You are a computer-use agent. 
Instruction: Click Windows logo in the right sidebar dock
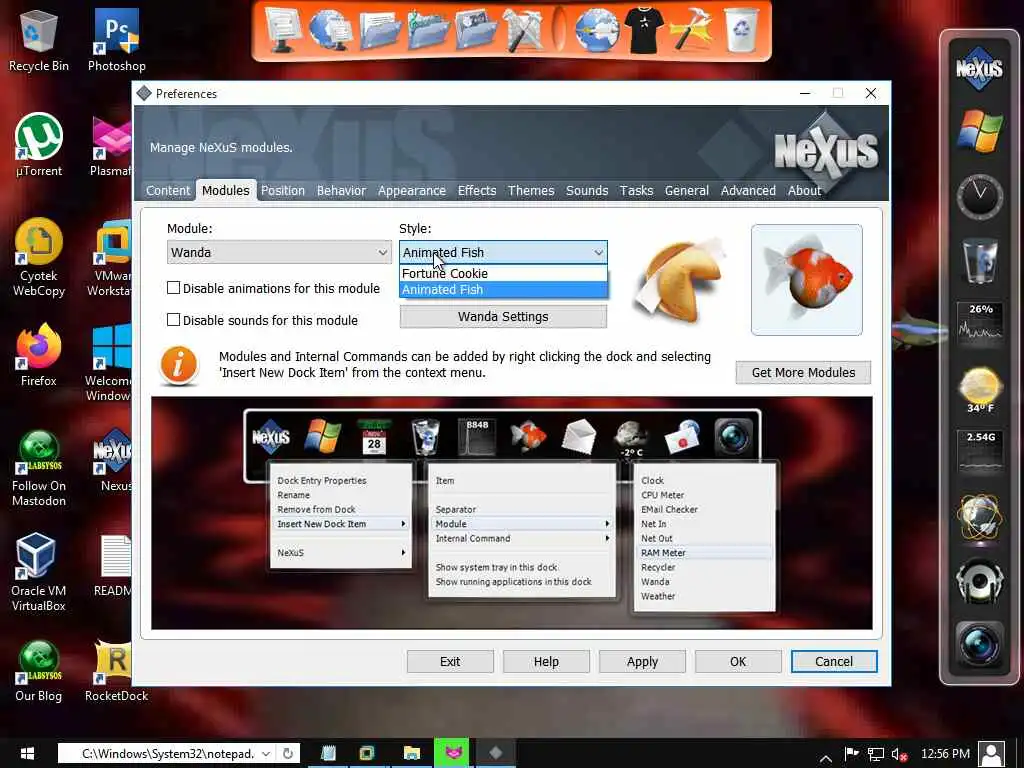(979, 131)
